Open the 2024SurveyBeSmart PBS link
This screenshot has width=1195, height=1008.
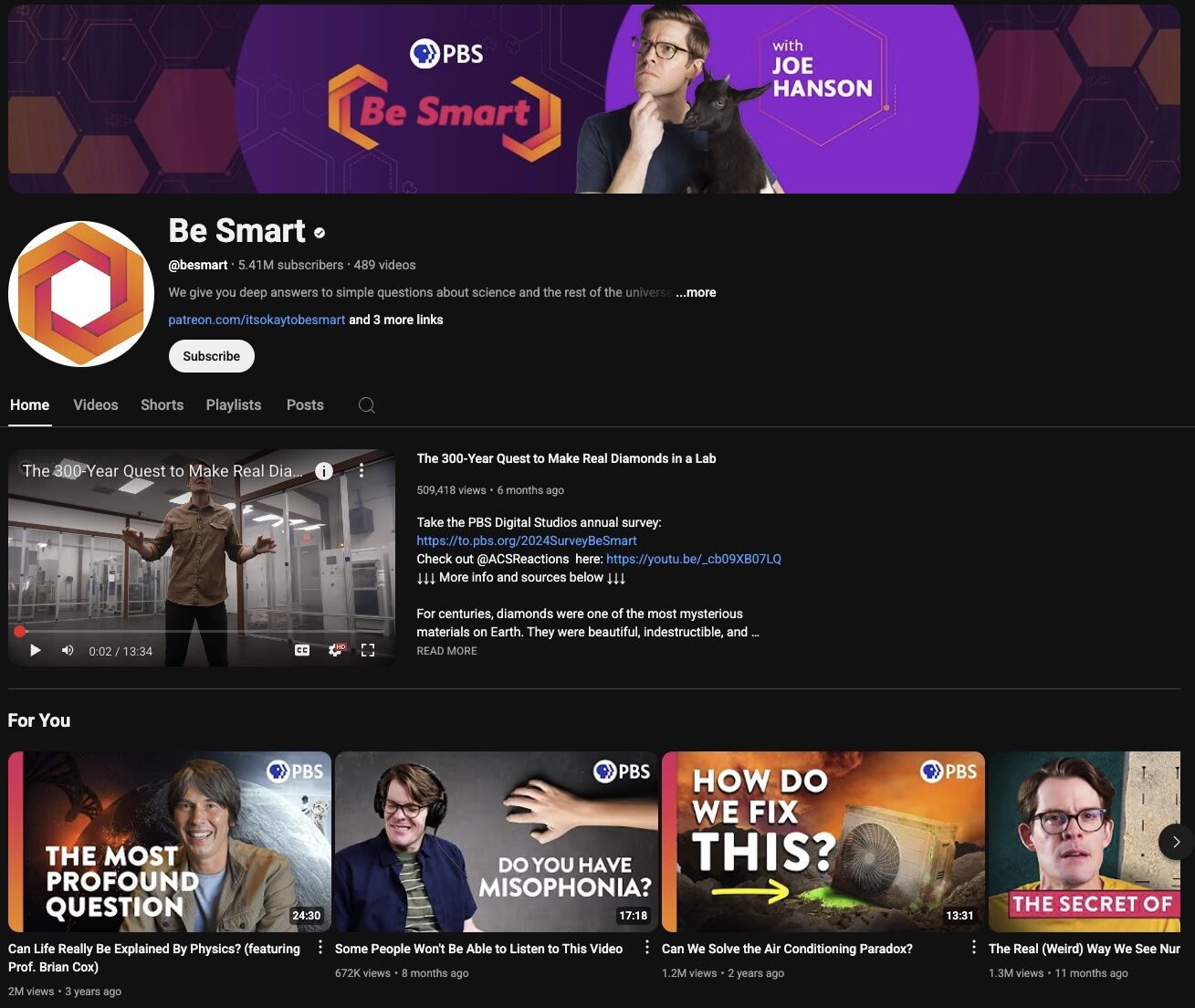click(x=527, y=541)
